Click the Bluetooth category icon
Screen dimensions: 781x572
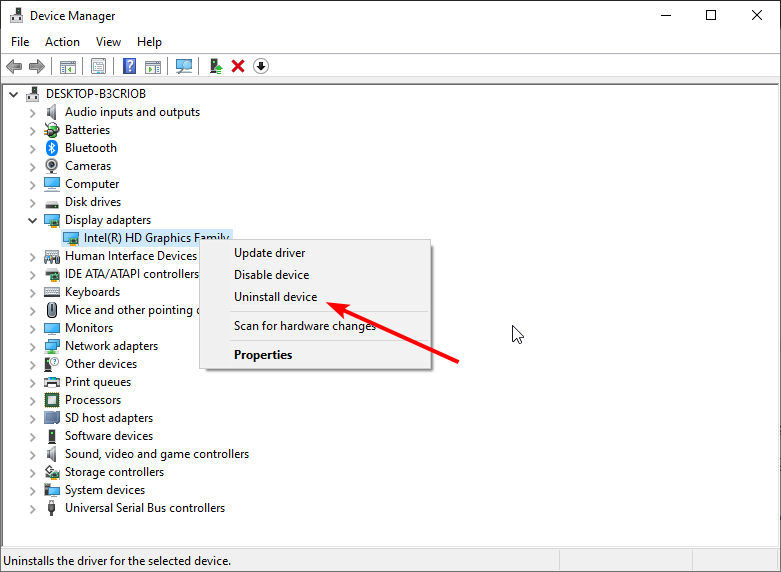point(52,148)
